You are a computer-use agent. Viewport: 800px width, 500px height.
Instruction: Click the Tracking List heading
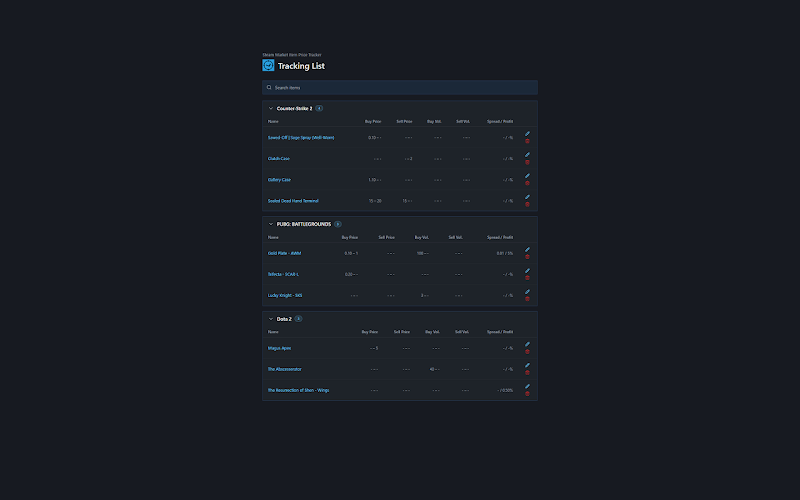pyautogui.click(x=301, y=66)
